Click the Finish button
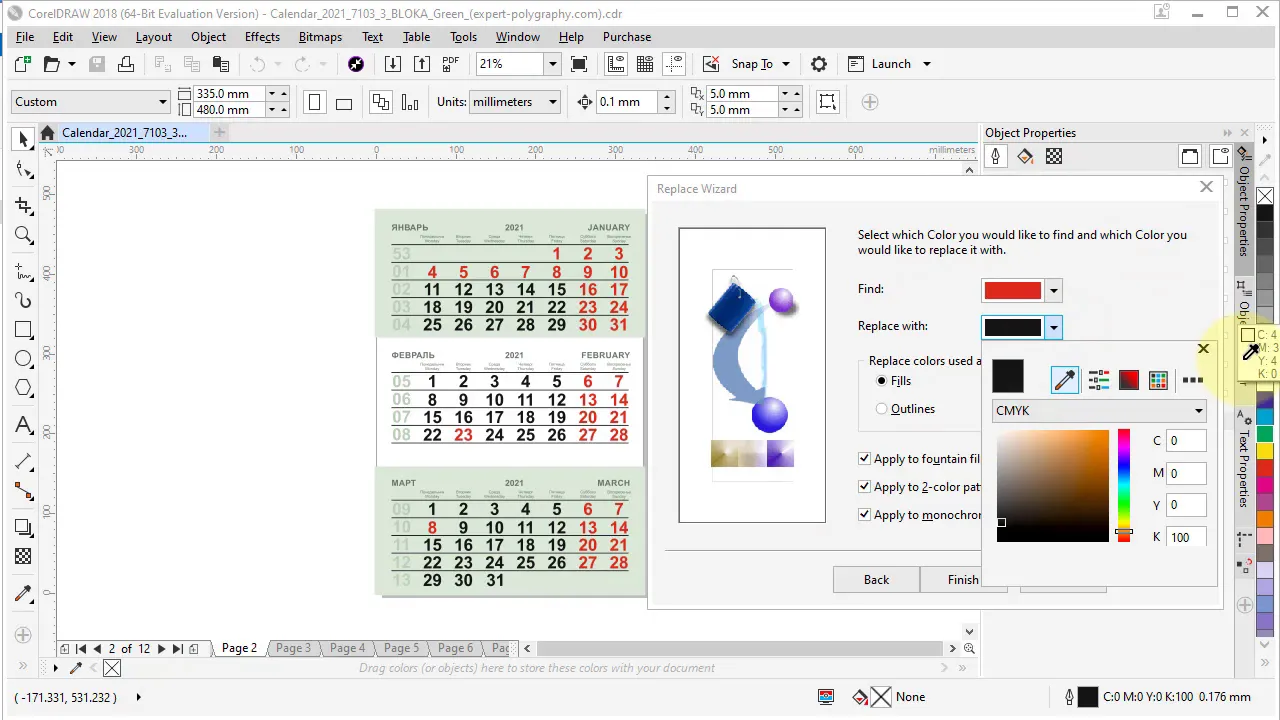The height and width of the screenshot is (720, 1280). [963, 580]
